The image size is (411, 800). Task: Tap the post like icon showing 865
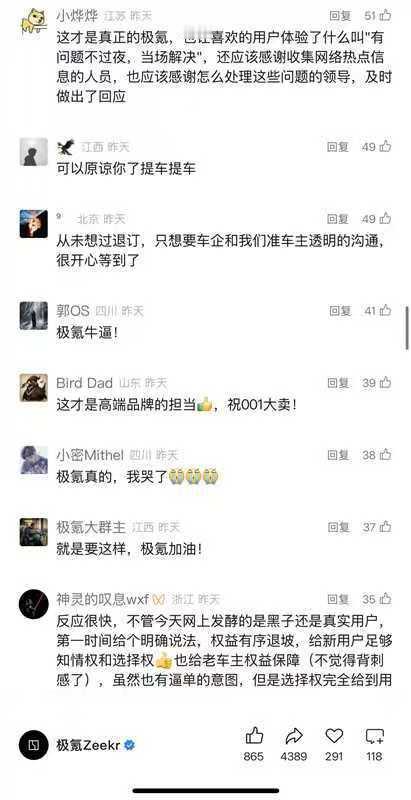click(254, 736)
